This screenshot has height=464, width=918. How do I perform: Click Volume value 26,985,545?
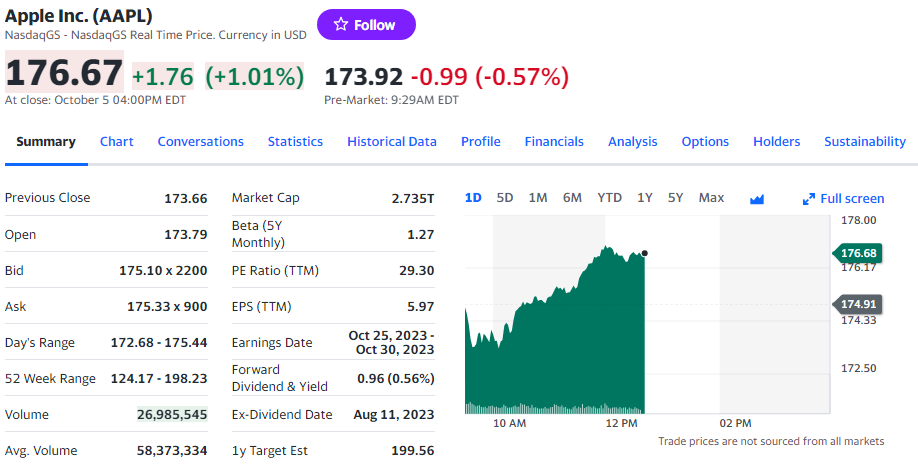tap(172, 414)
